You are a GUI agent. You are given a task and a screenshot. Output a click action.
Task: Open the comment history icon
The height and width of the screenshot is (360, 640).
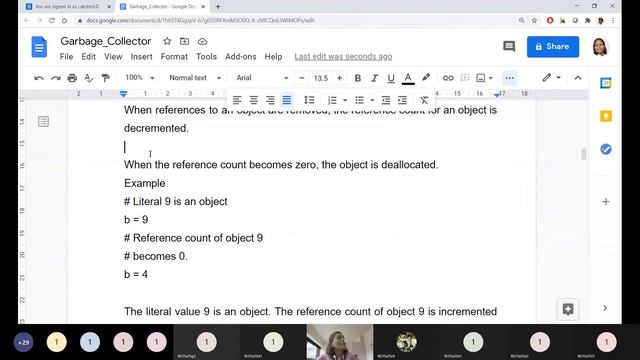[509, 47]
